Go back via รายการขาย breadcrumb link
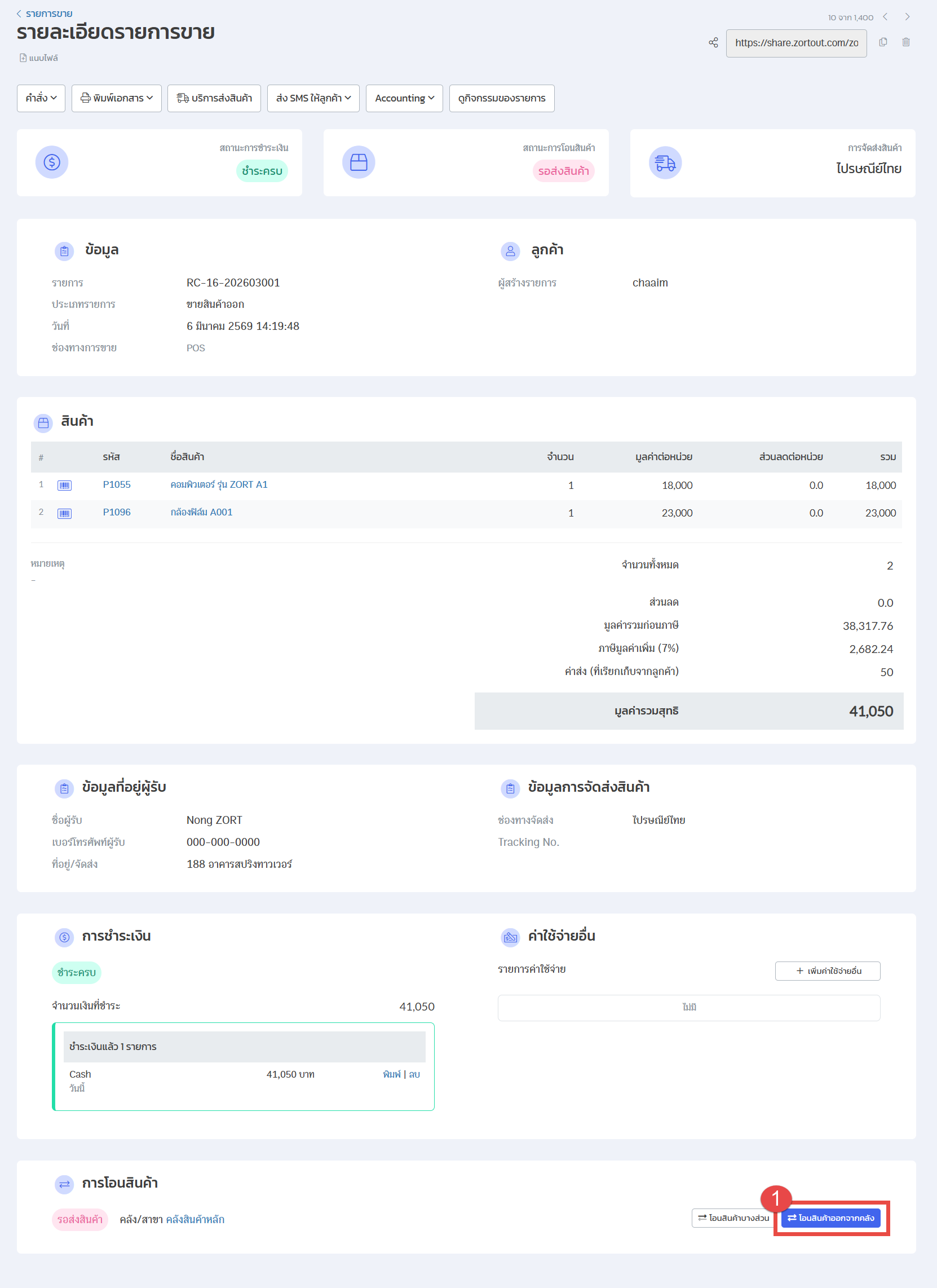Viewport: 937px width, 1288px height. pos(48,14)
